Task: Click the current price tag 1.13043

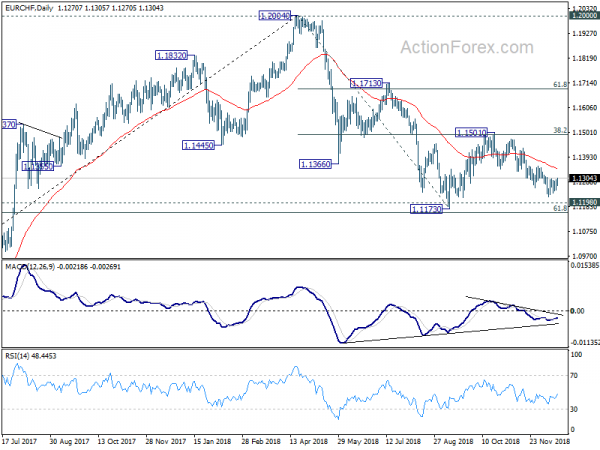Action: tap(584, 179)
